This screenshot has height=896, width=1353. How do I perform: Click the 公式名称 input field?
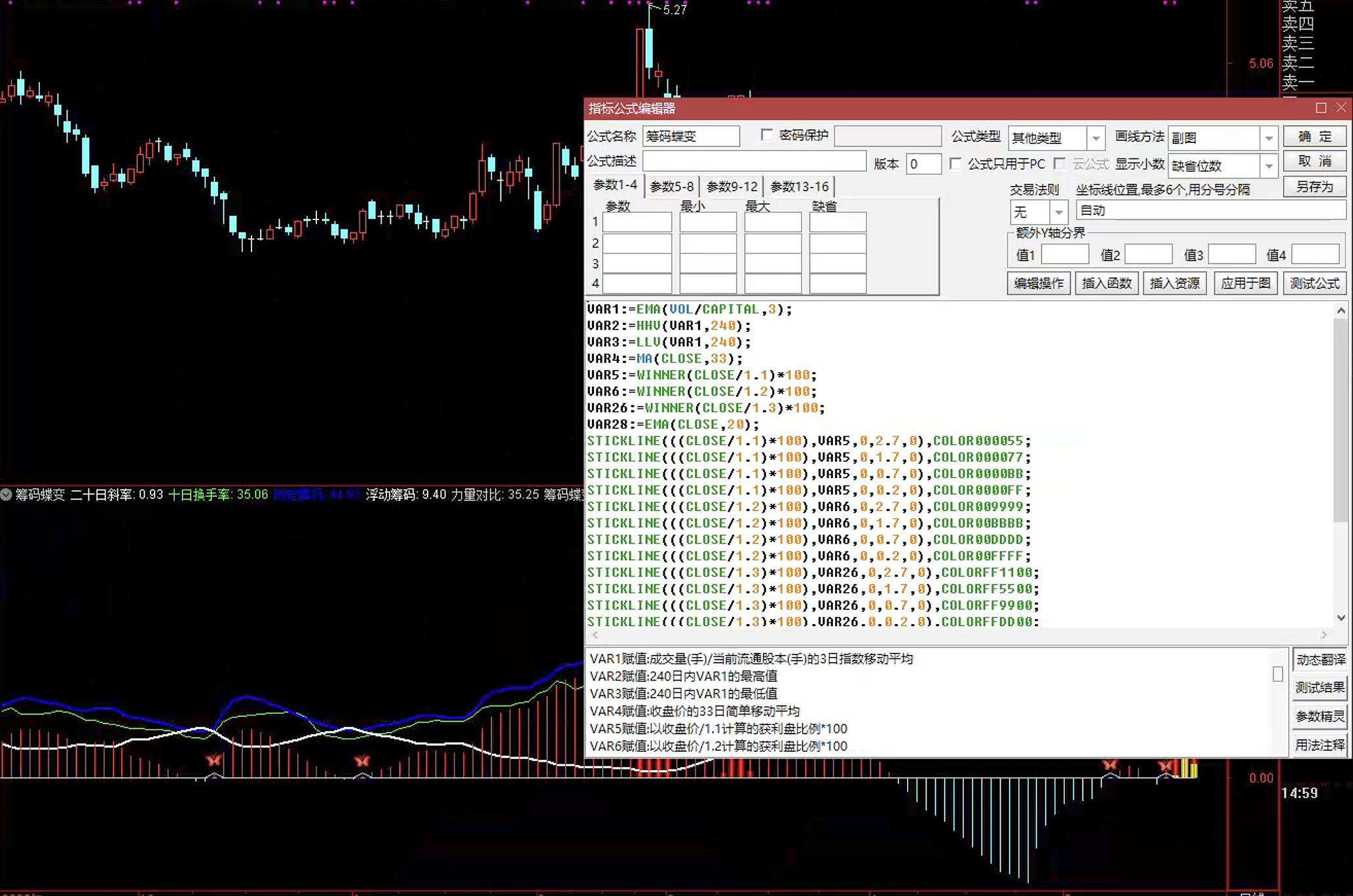691,136
